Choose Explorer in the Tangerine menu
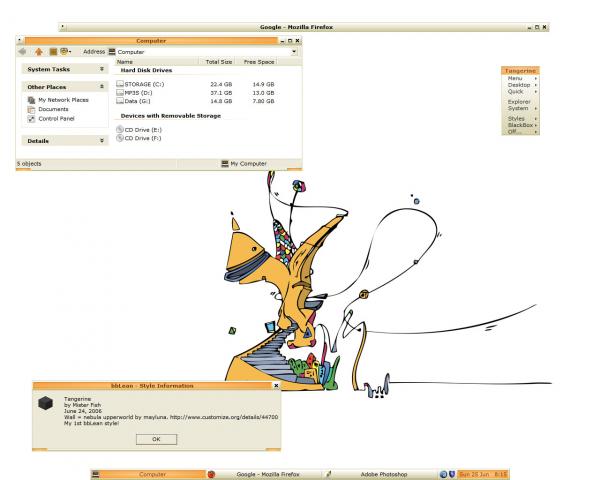This screenshot has width=600, height=480. (x=520, y=102)
